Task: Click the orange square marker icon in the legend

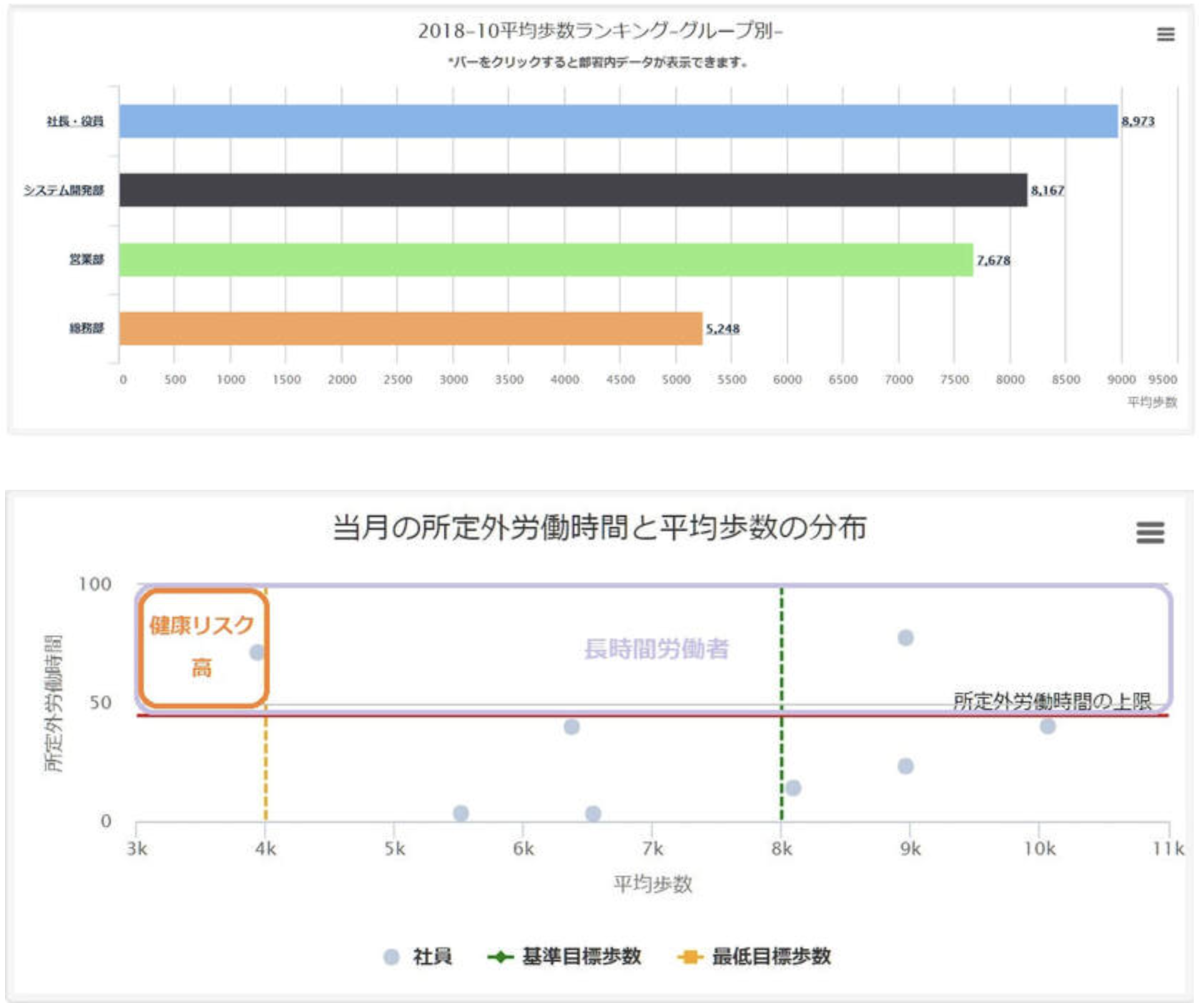Action: tap(690, 957)
